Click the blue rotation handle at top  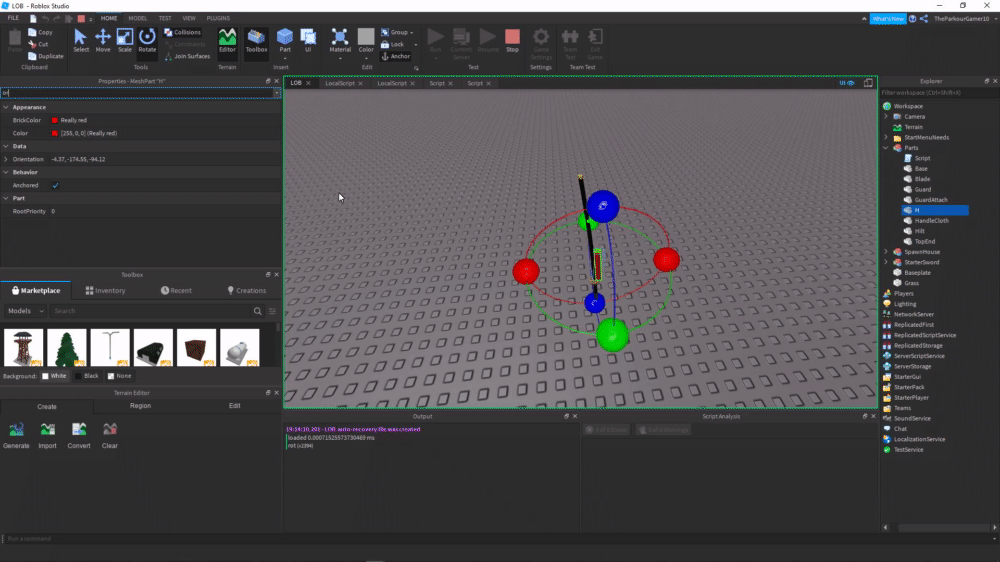tap(603, 206)
